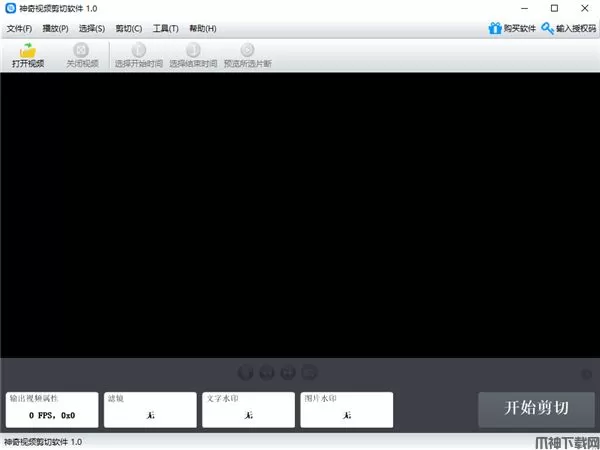Screen dimensions: 600x450
Task: Click the Buy Software gift icon
Action: pyautogui.click(x=495, y=28)
